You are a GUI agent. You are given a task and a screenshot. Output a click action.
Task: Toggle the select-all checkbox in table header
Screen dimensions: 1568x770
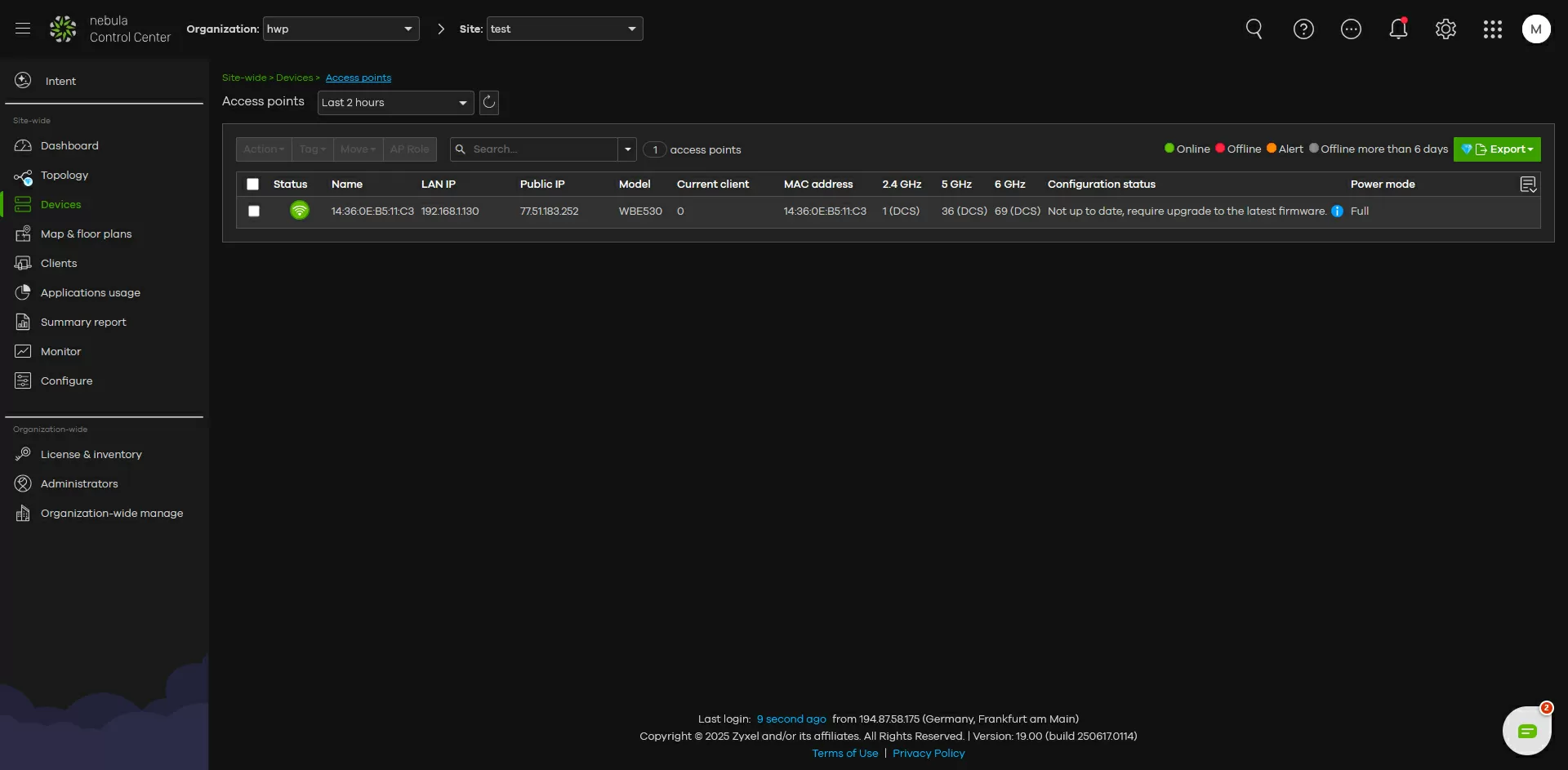click(253, 185)
